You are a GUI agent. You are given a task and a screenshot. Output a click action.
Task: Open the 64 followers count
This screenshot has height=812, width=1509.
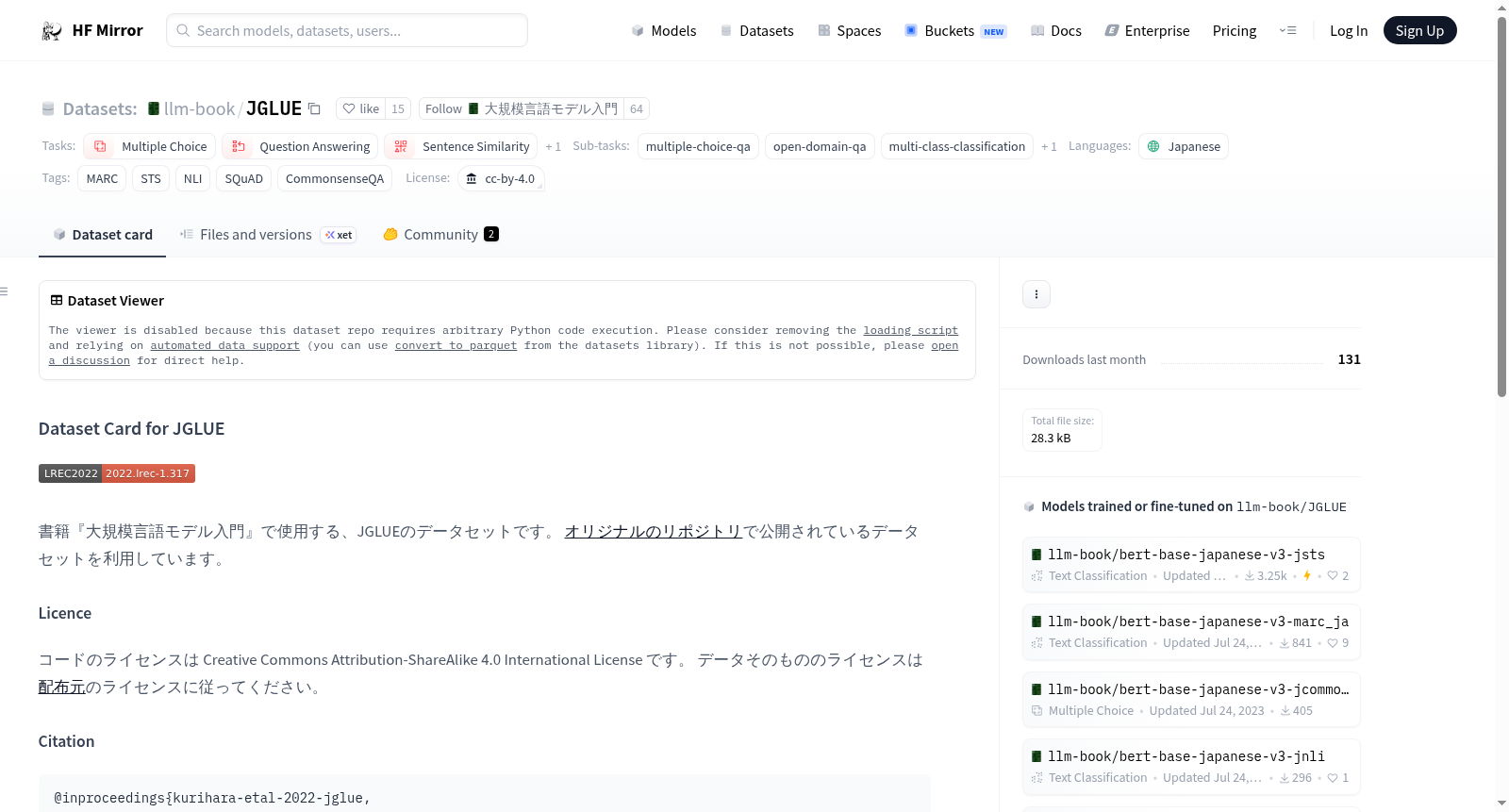[x=637, y=109]
